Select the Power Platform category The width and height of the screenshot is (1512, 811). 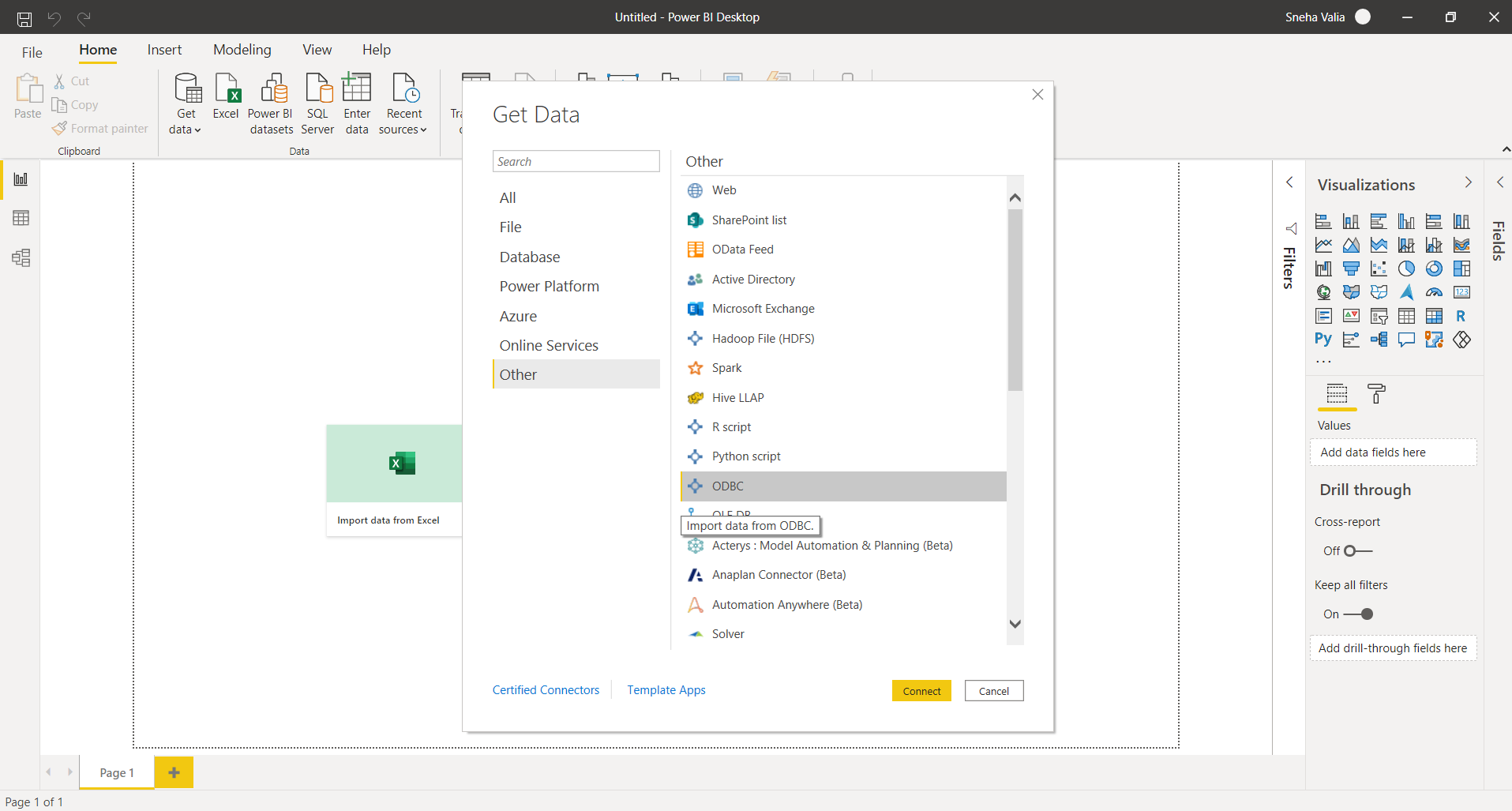click(x=576, y=286)
